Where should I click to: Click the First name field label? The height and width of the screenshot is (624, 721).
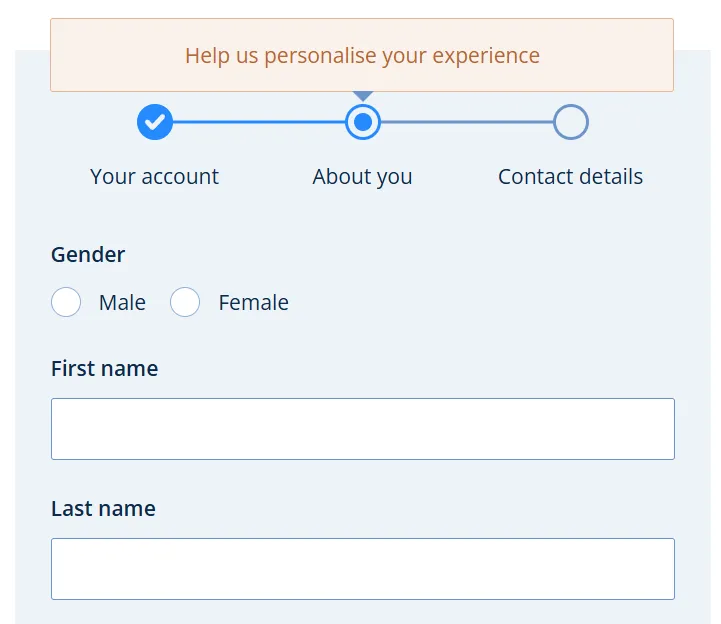(x=104, y=369)
